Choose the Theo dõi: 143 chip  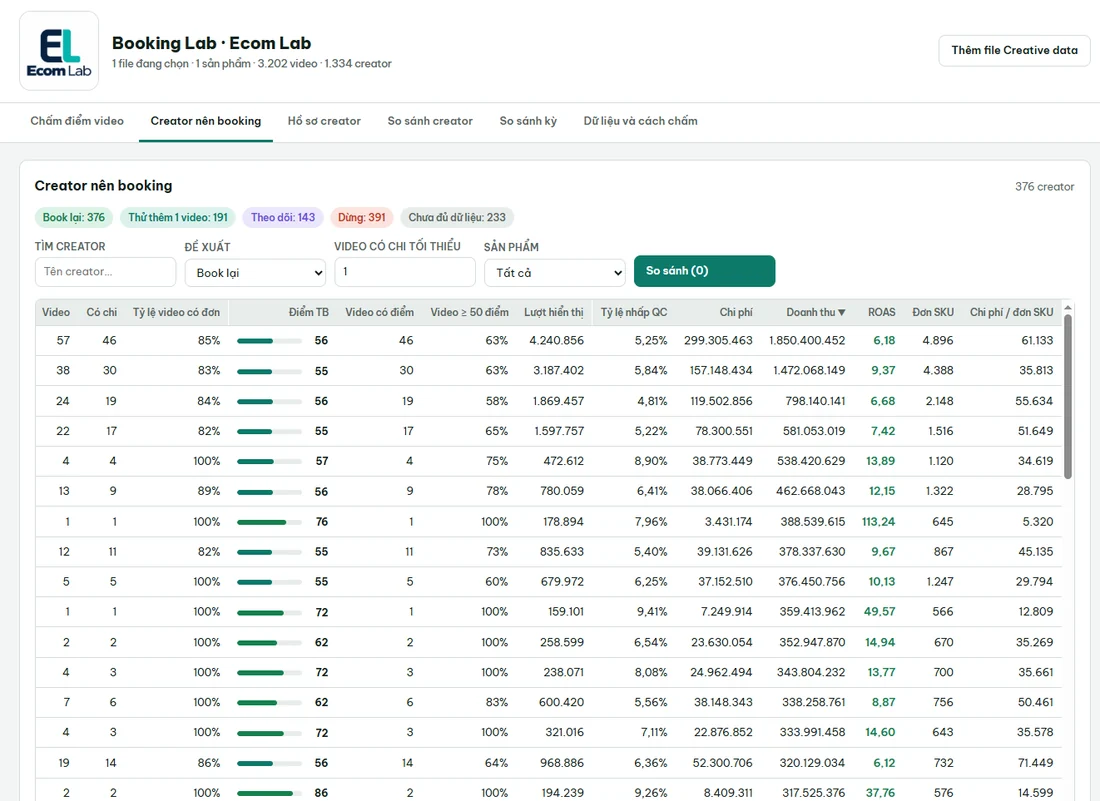pos(283,217)
